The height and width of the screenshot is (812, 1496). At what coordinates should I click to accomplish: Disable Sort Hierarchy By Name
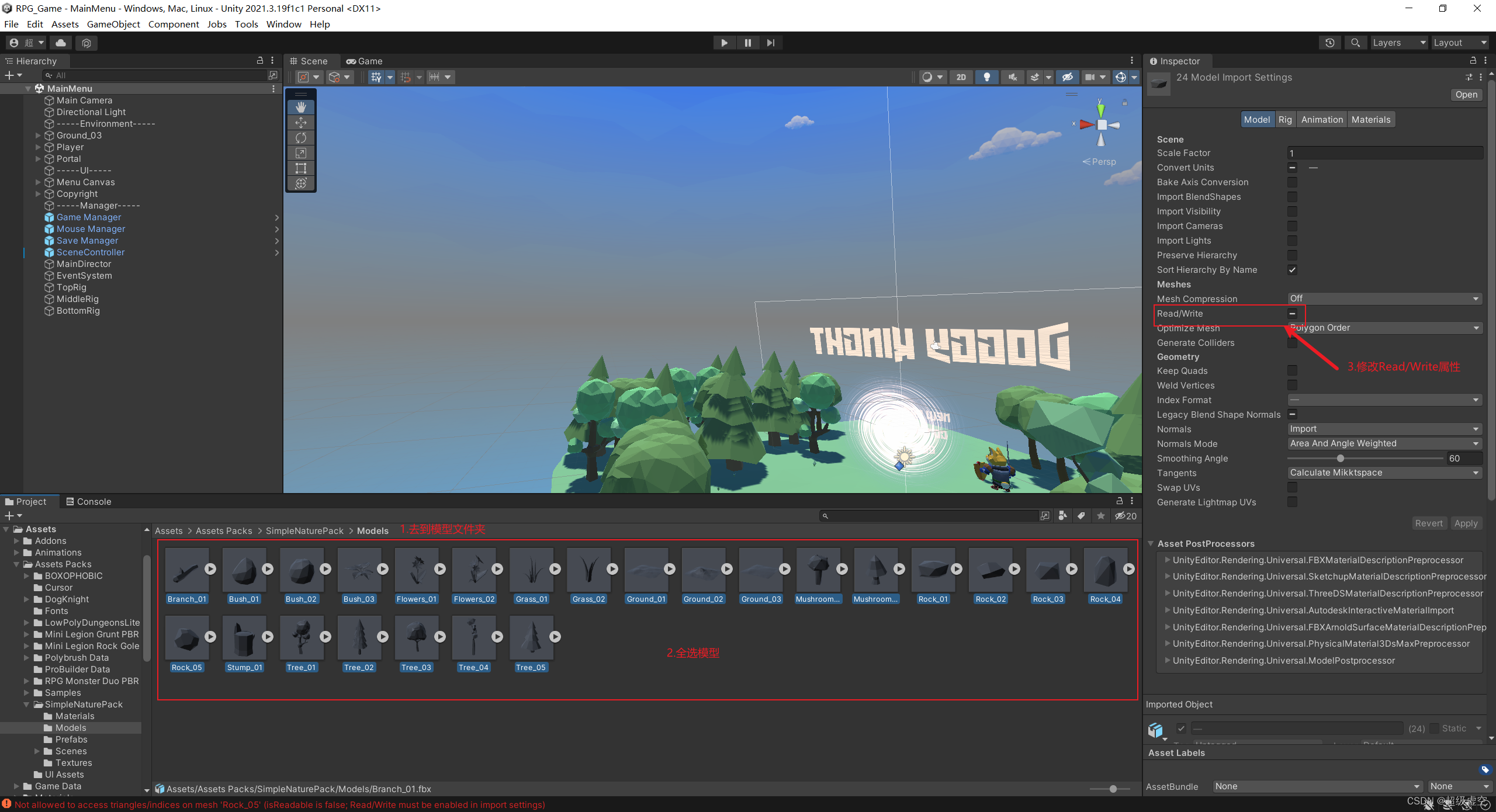(1292, 269)
